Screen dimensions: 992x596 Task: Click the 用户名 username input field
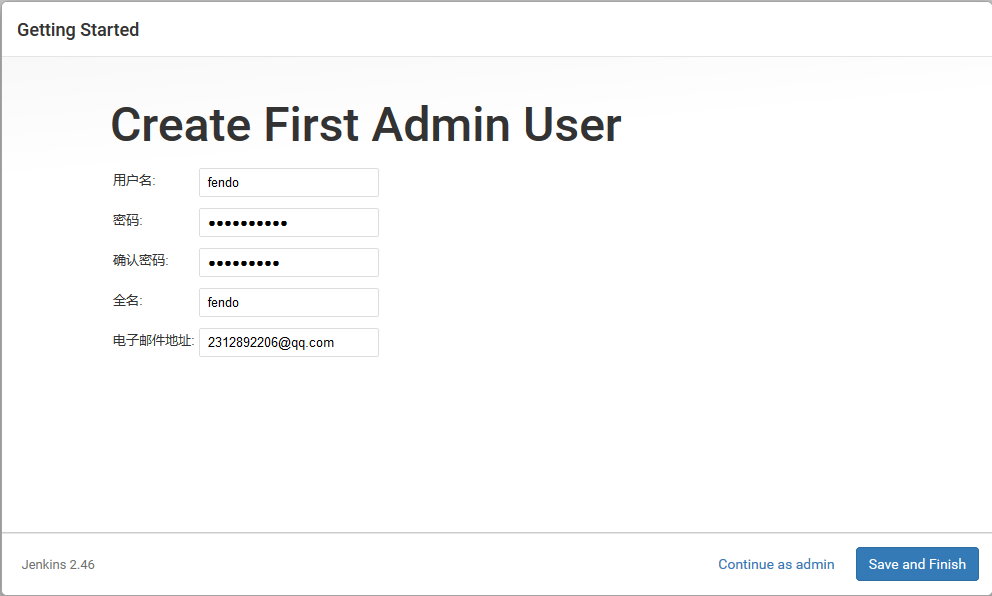click(x=288, y=182)
